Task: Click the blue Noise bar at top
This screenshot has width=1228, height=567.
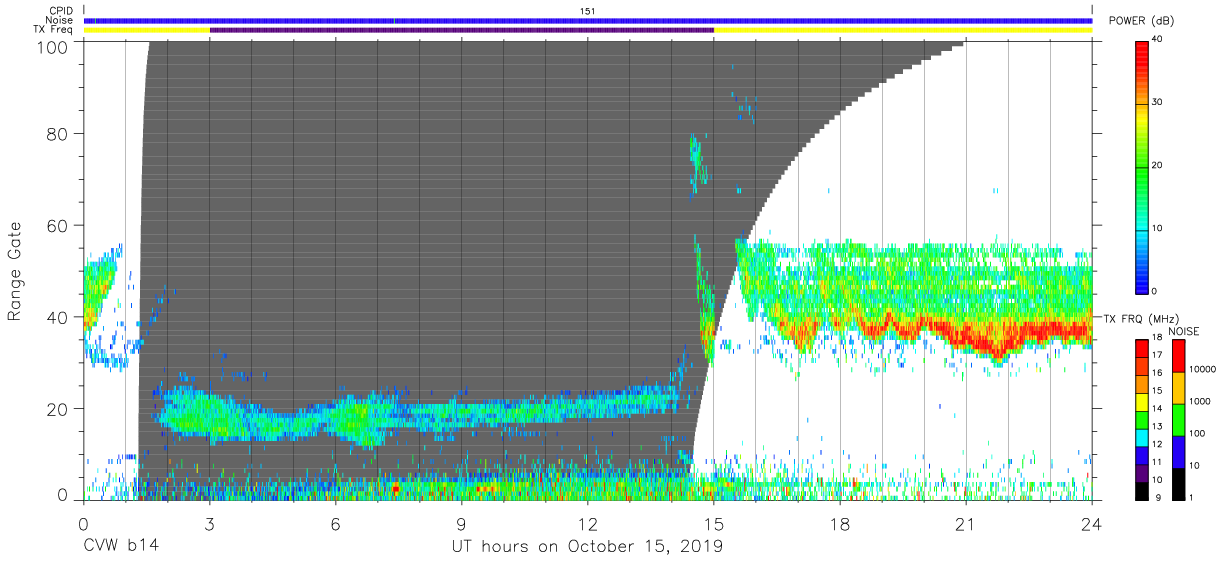Action: click(x=588, y=20)
